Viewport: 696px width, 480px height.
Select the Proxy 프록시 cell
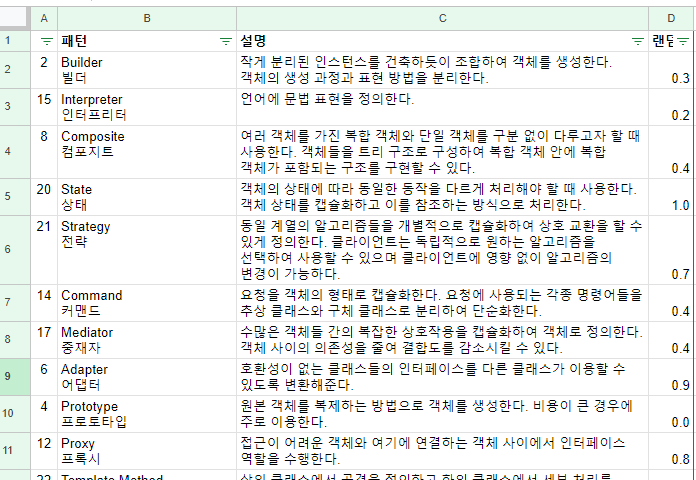pyautogui.click(x=147, y=451)
